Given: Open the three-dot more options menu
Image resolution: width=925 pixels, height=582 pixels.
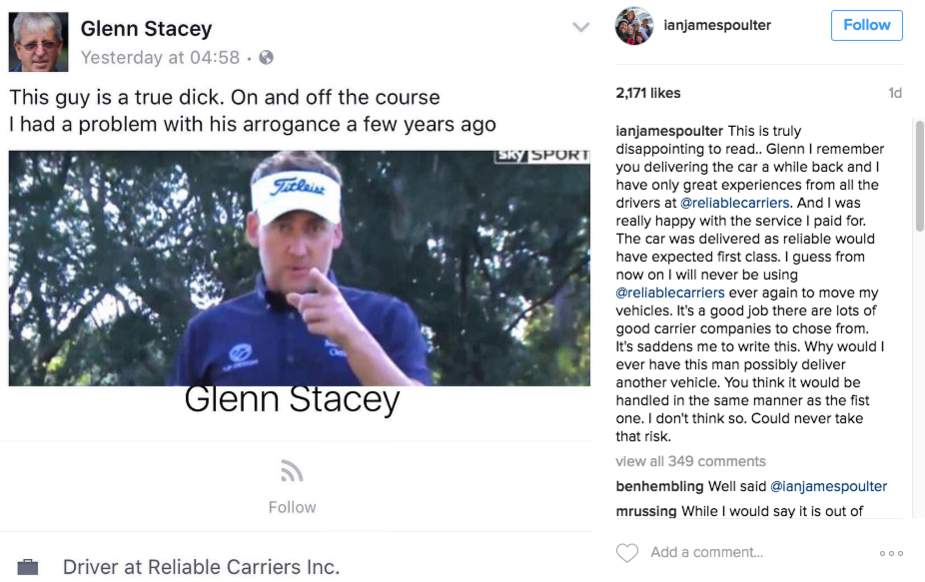Looking at the screenshot, I should point(891,553).
